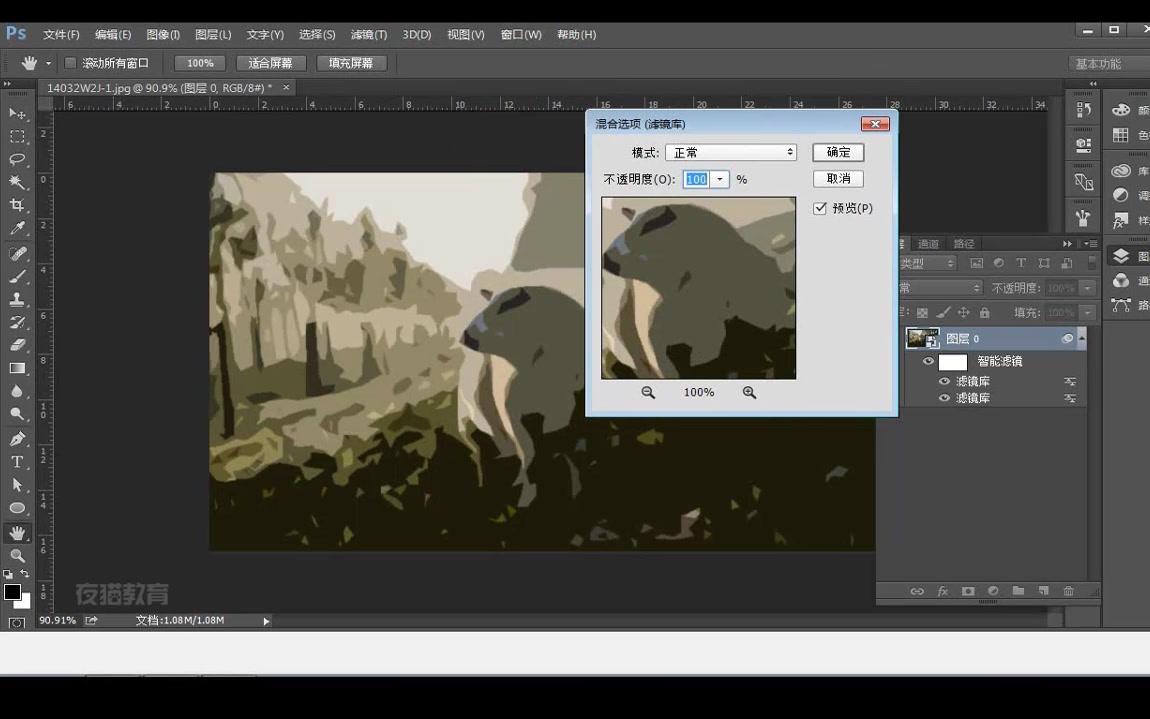Pick the Lasso tool
Image resolution: width=1150 pixels, height=719 pixels.
[17, 159]
